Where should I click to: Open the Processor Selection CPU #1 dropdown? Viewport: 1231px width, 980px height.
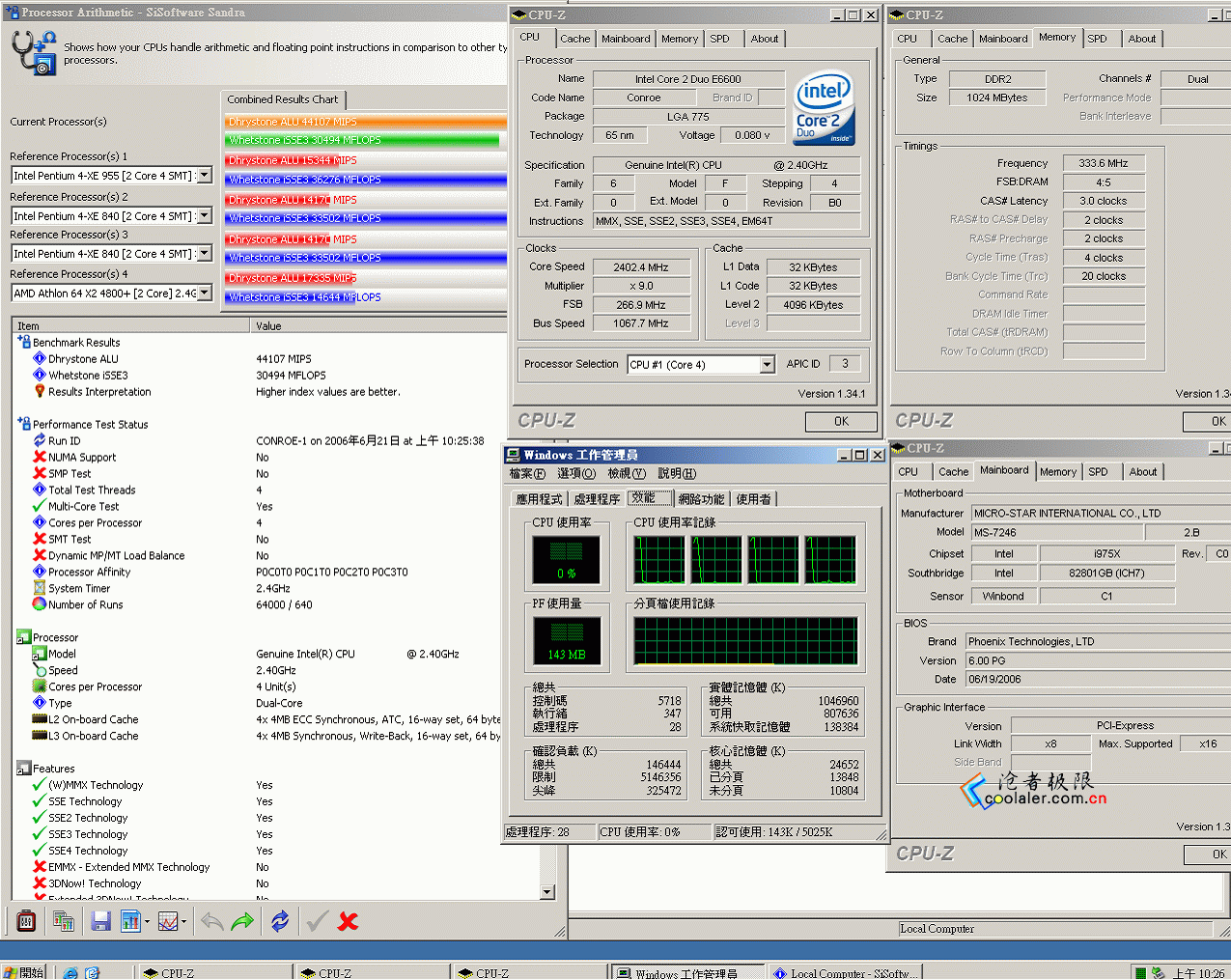[x=767, y=365]
